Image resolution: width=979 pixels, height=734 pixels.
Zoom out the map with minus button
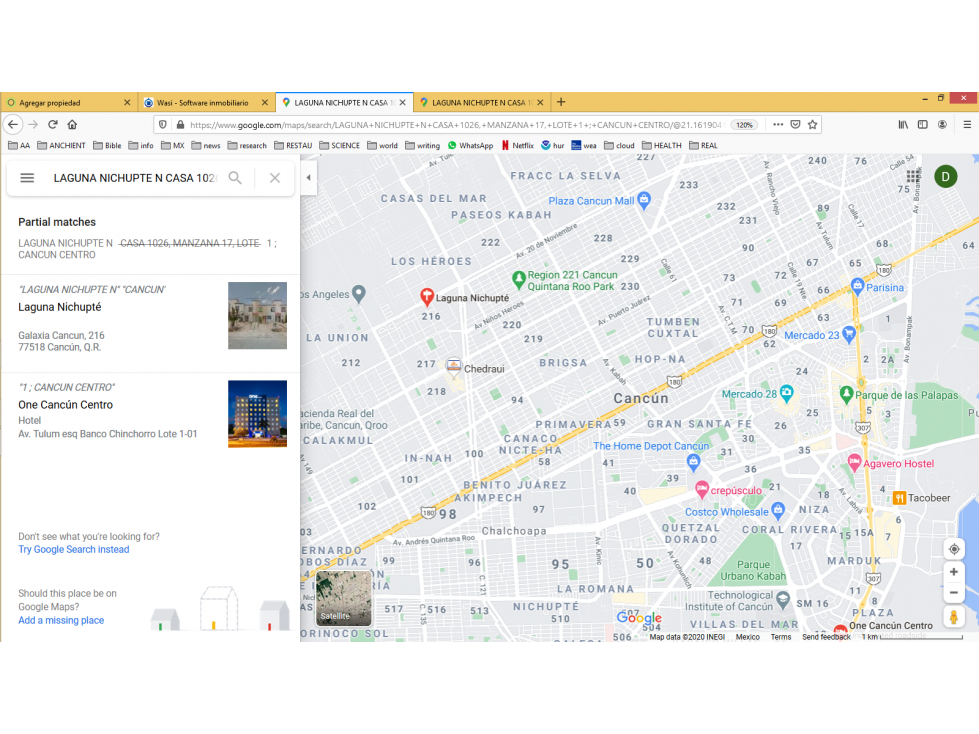point(954,593)
